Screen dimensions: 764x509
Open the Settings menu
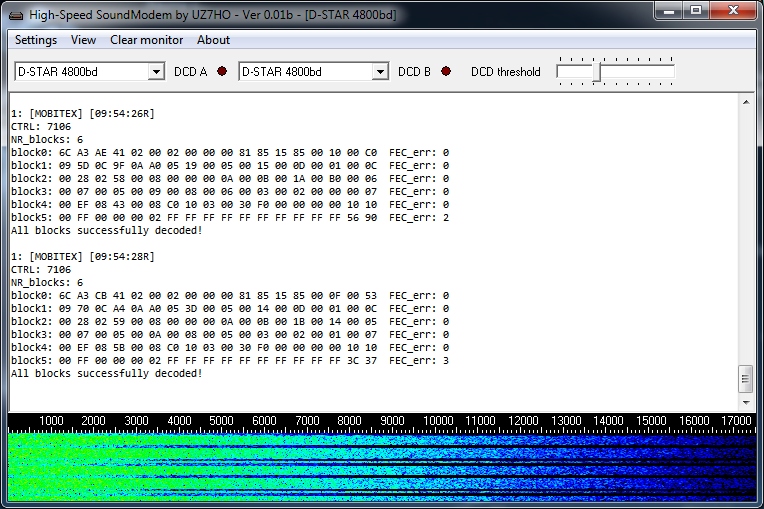pos(36,40)
